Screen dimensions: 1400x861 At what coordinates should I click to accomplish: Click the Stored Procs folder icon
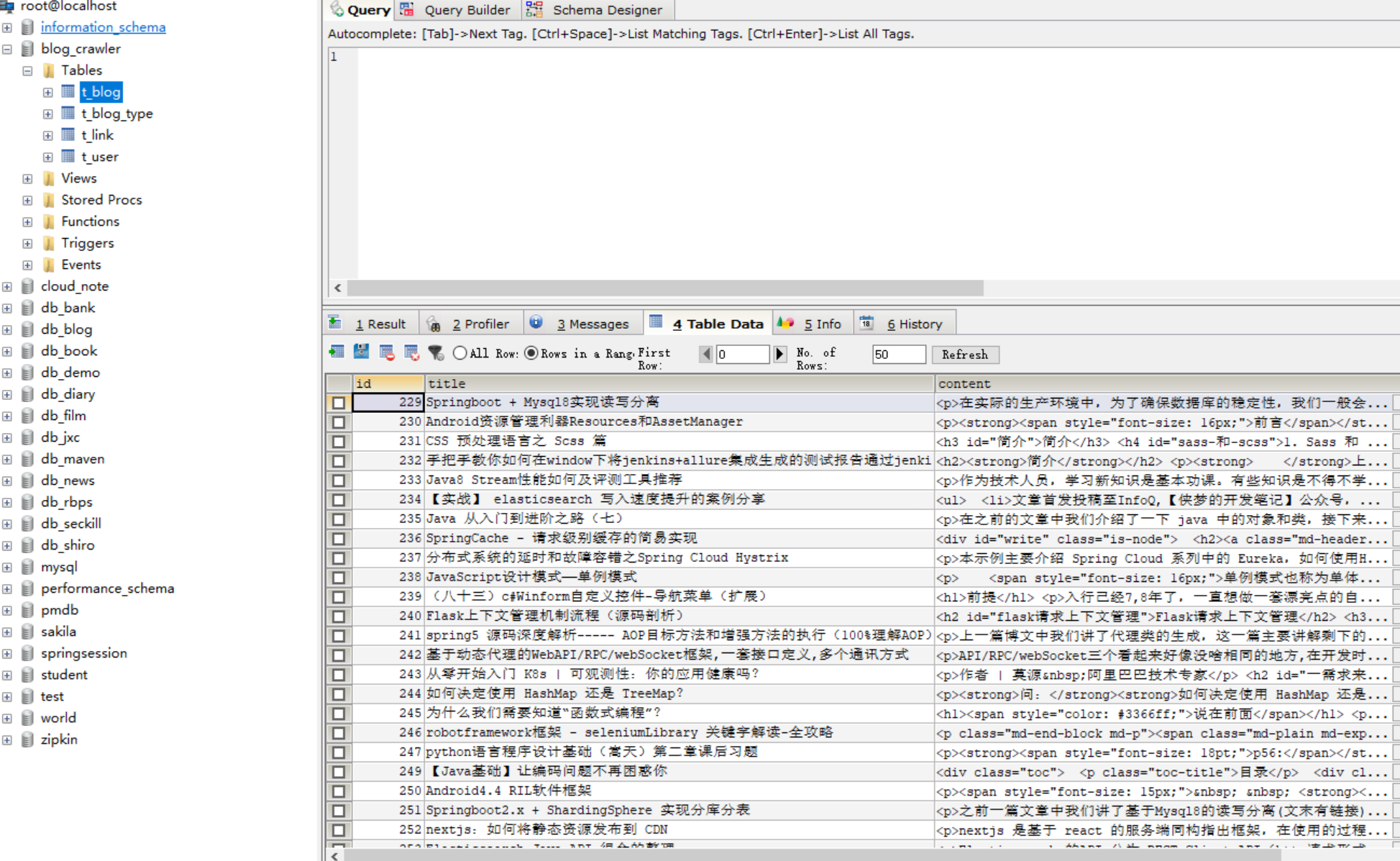point(49,199)
